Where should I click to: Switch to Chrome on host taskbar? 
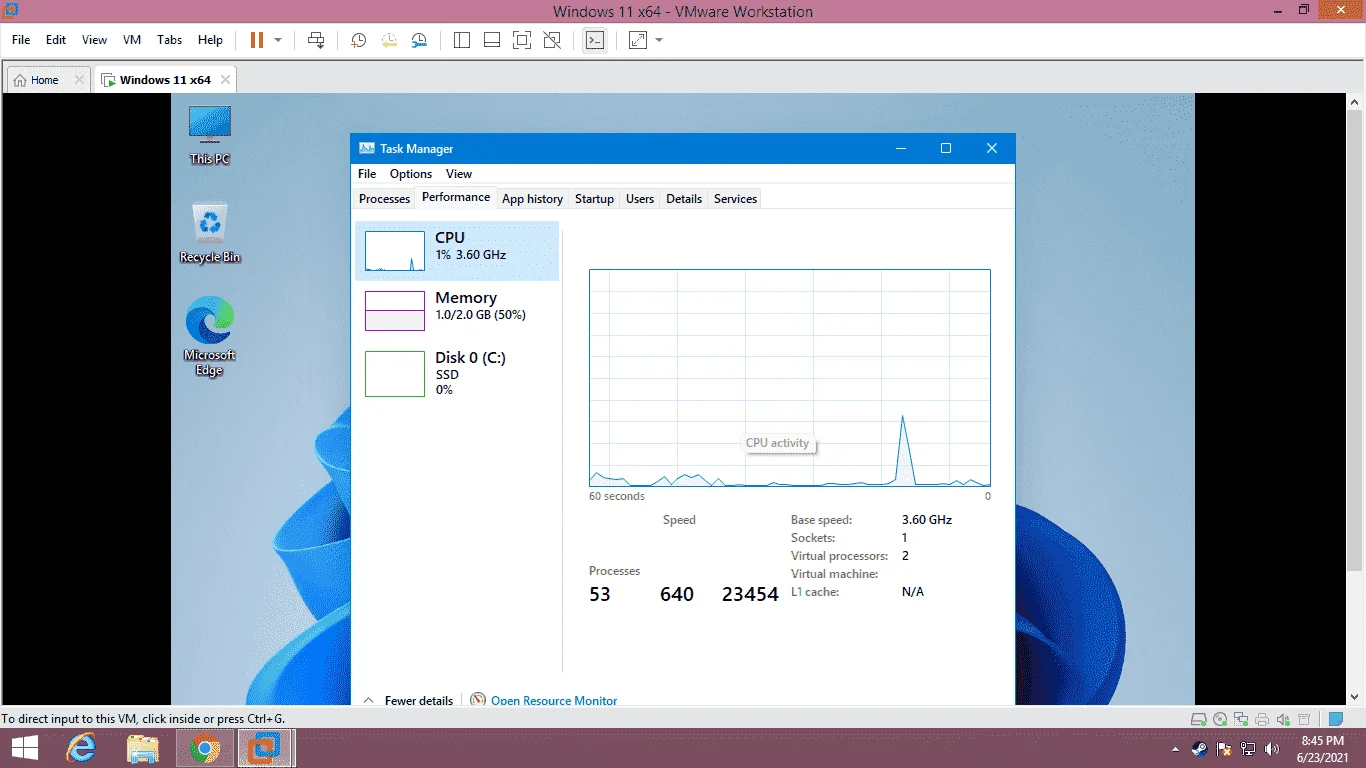[x=205, y=748]
